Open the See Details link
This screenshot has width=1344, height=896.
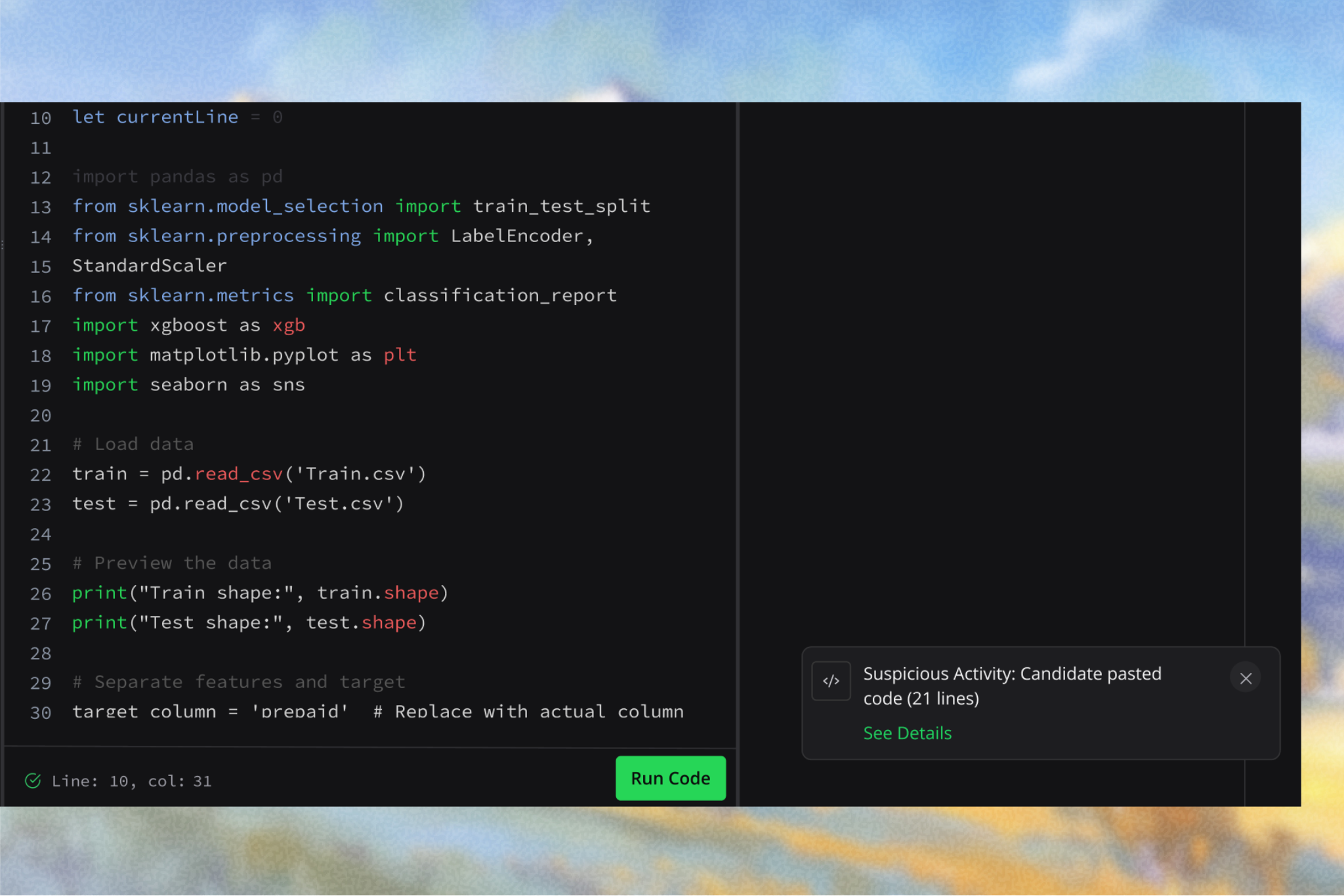coord(907,733)
